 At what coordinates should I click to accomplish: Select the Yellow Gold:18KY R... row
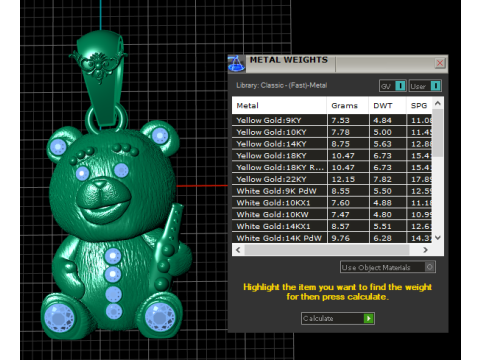332,167
